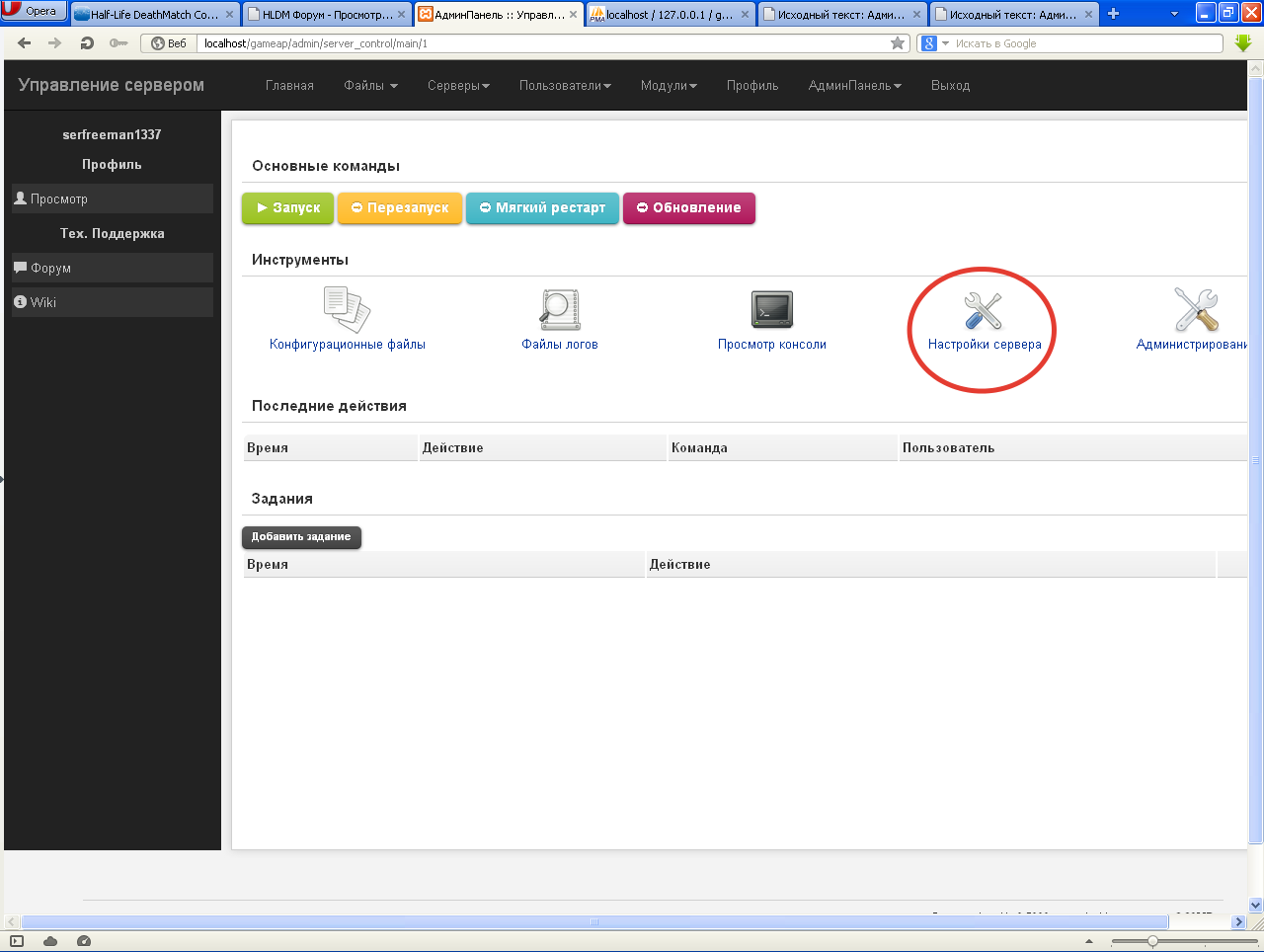This screenshot has height=952, width=1264.
Task: Open the Конфигурационные файлы documents icon
Action: (347, 309)
